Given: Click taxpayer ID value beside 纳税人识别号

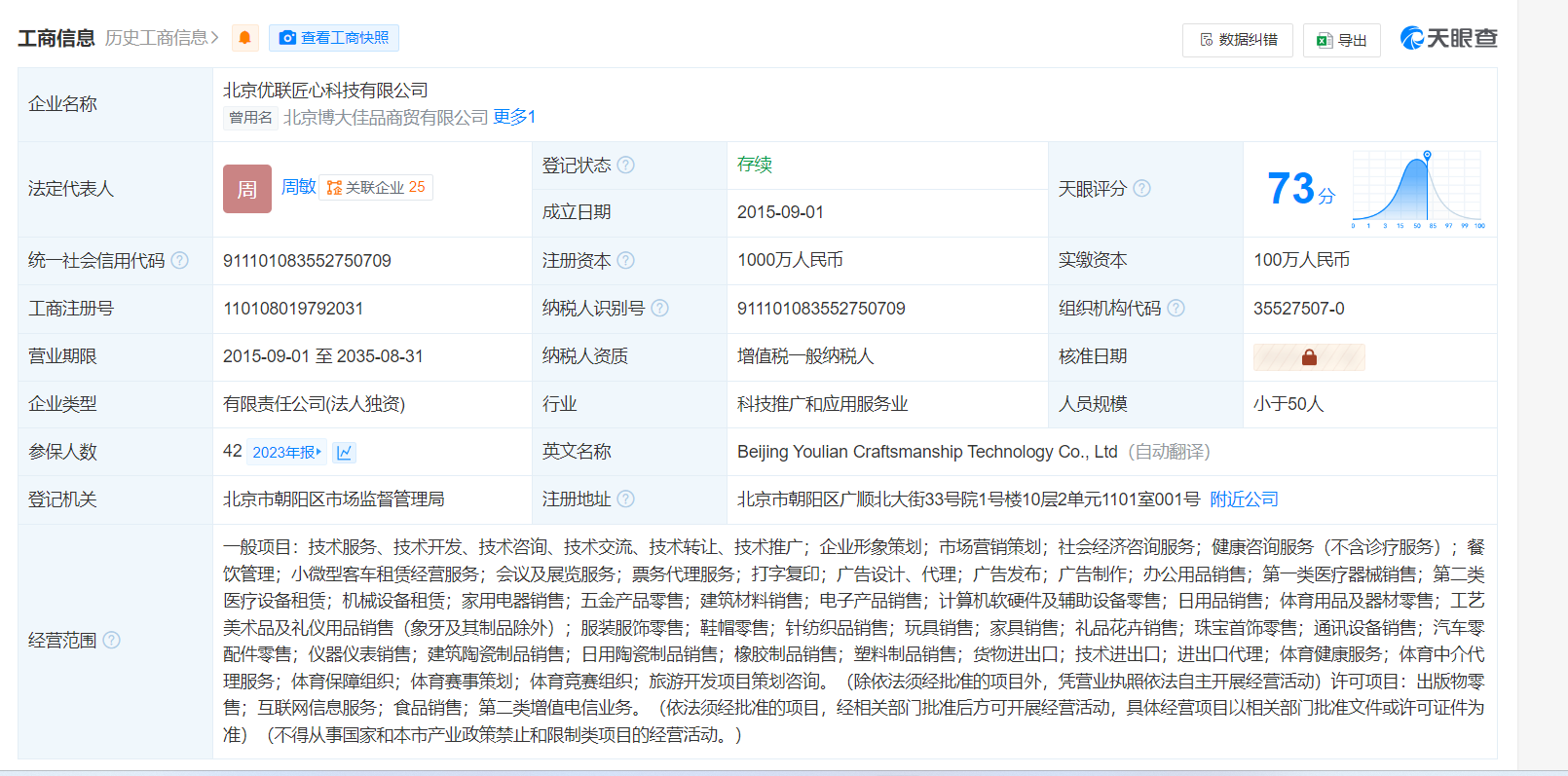Looking at the screenshot, I should point(821,309).
